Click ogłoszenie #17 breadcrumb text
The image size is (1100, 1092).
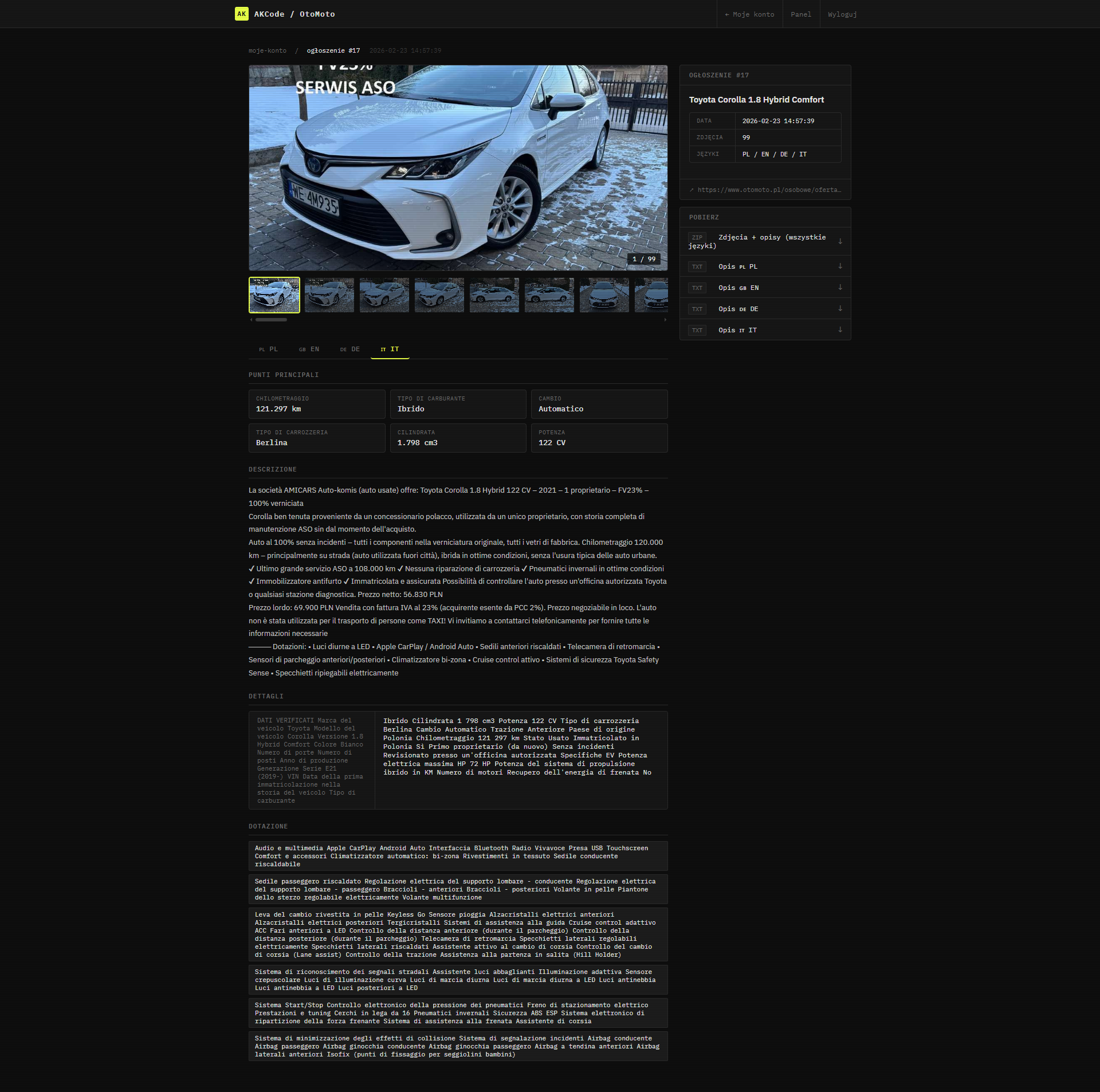pos(333,50)
